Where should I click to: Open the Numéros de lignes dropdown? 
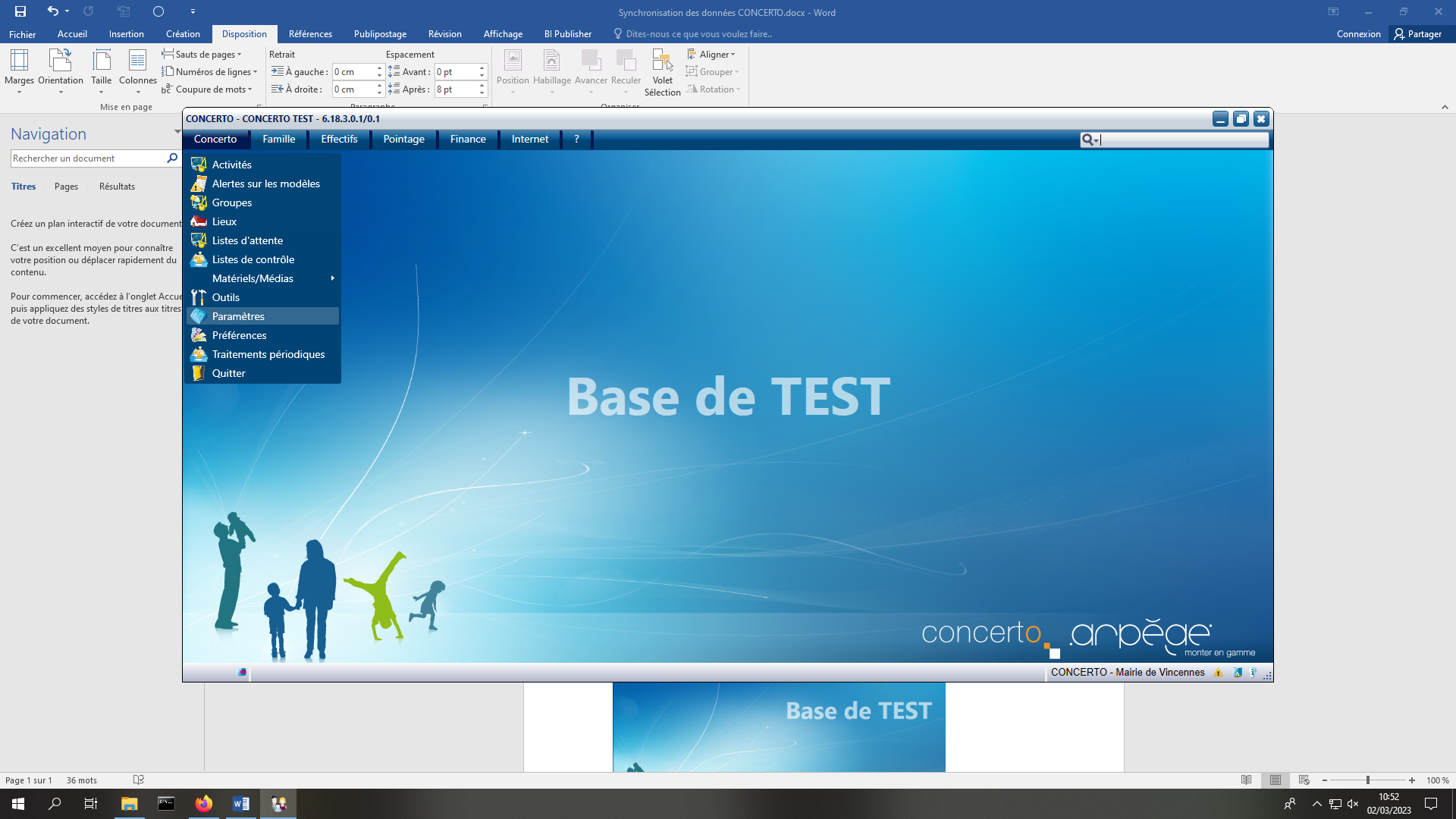(x=209, y=71)
